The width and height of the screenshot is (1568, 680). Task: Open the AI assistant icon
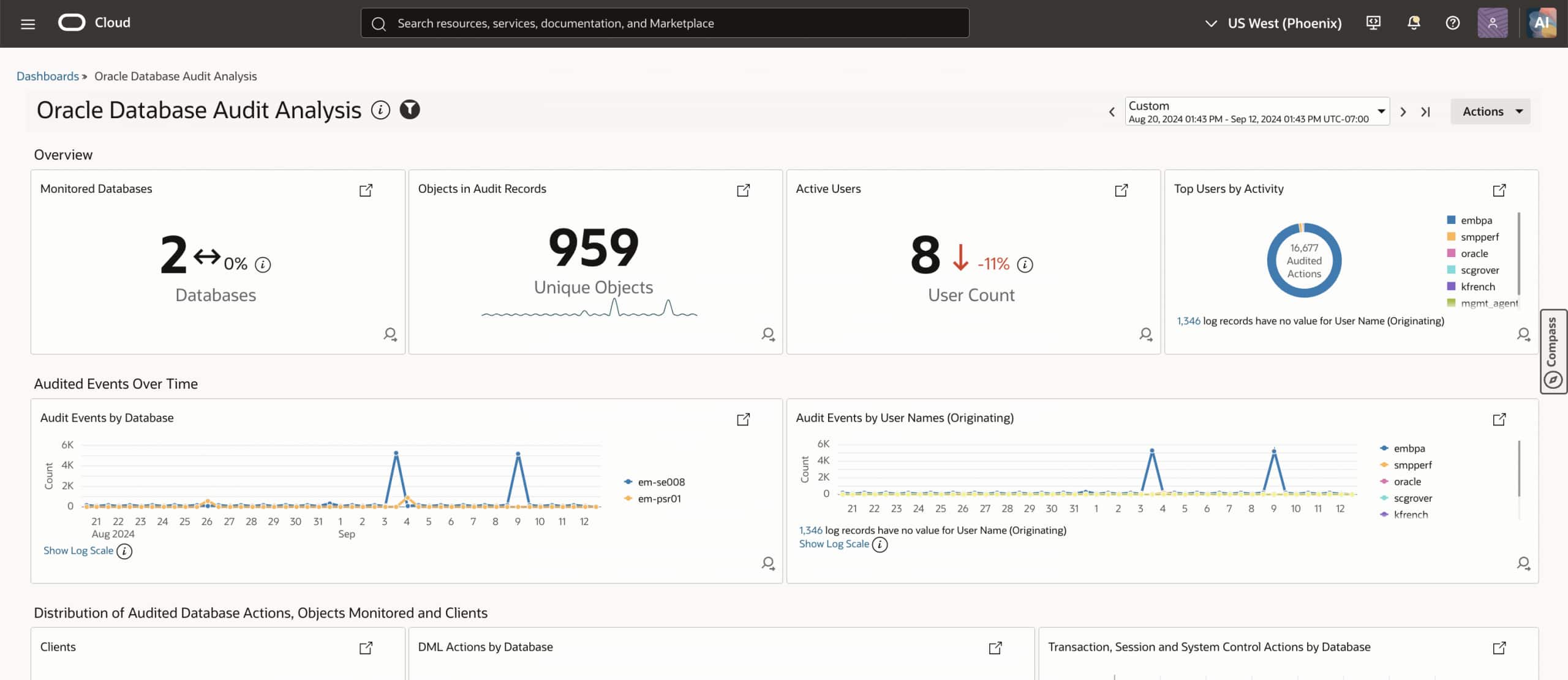(x=1542, y=23)
